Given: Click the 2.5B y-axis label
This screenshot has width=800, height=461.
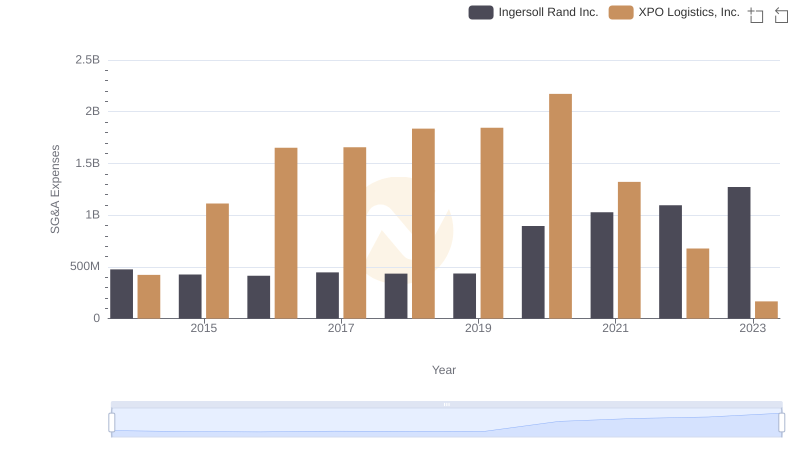Looking at the screenshot, I should tap(88, 60).
